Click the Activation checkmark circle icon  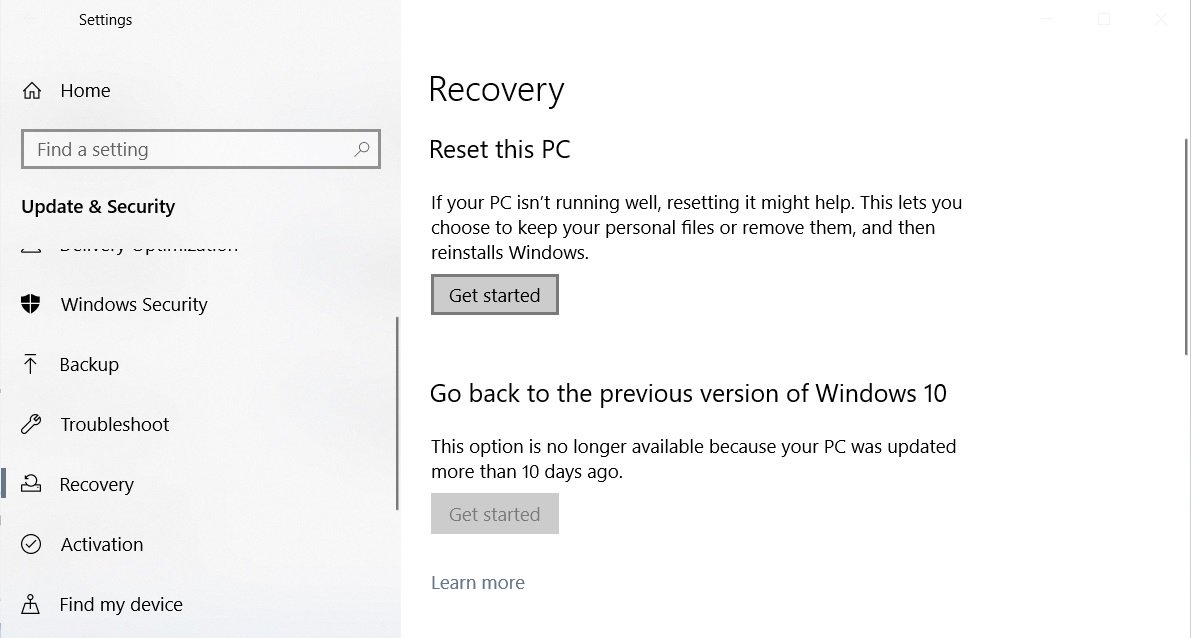(31, 545)
